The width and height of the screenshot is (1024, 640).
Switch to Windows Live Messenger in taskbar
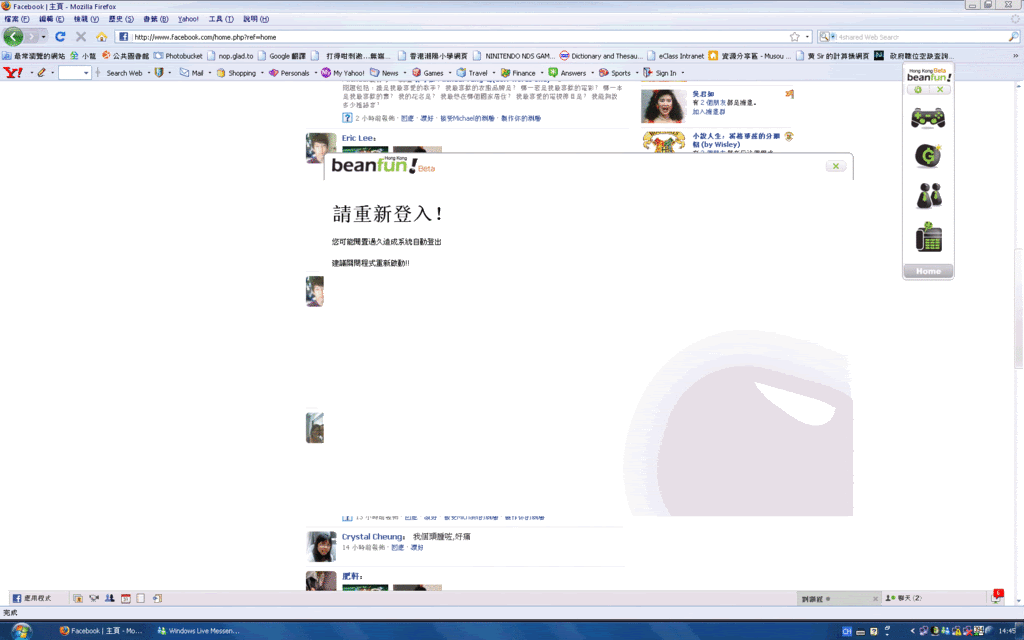[198, 630]
